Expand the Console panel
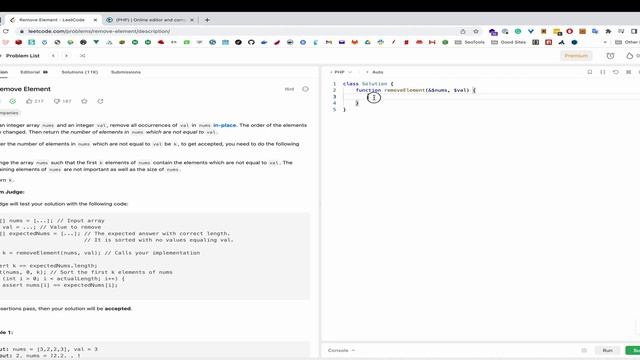This screenshot has width=640, height=360. (x=341, y=350)
